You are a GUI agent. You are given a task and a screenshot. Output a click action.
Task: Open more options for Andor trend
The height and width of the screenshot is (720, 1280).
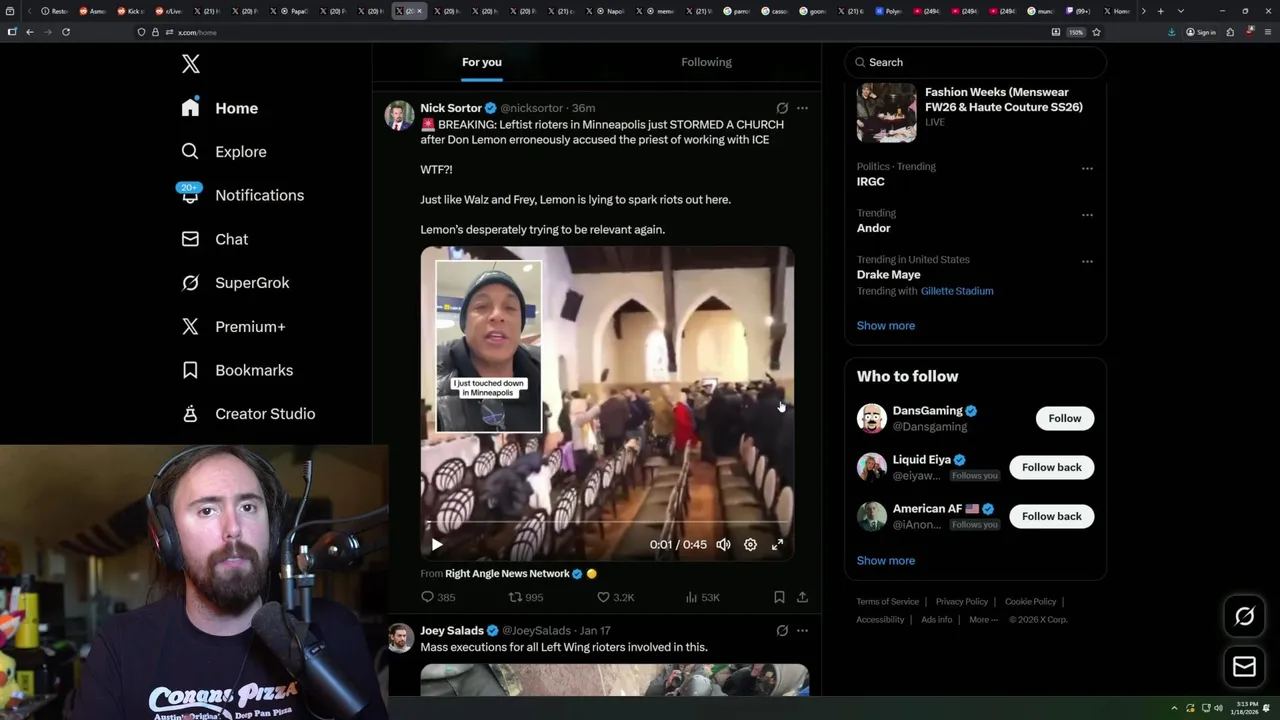pyautogui.click(x=1087, y=214)
